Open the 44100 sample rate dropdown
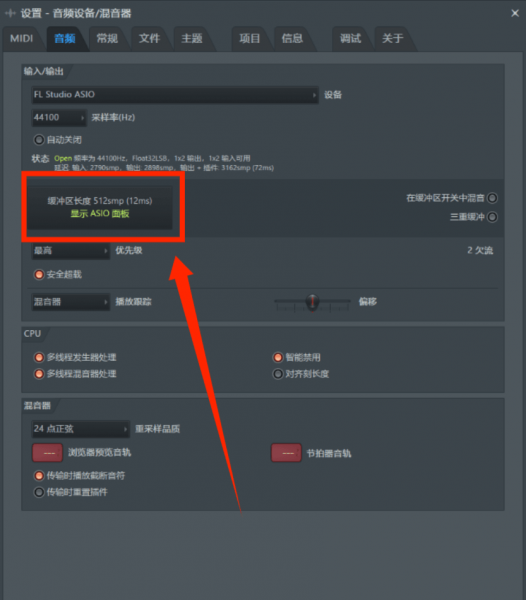Image resolution: width=526 pixels, height=600 pixels. click(59, 117)
